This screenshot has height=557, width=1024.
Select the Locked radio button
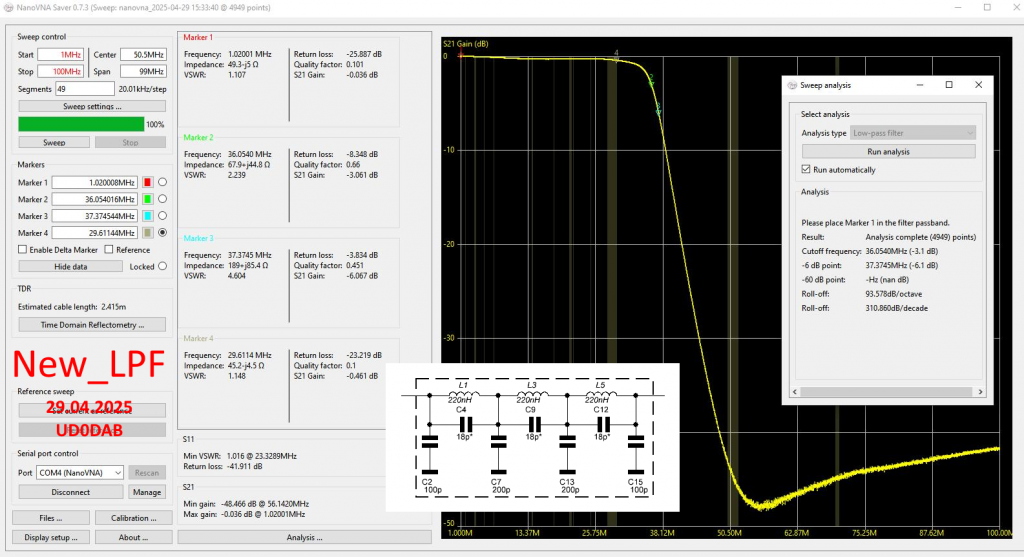click(163, 266)
